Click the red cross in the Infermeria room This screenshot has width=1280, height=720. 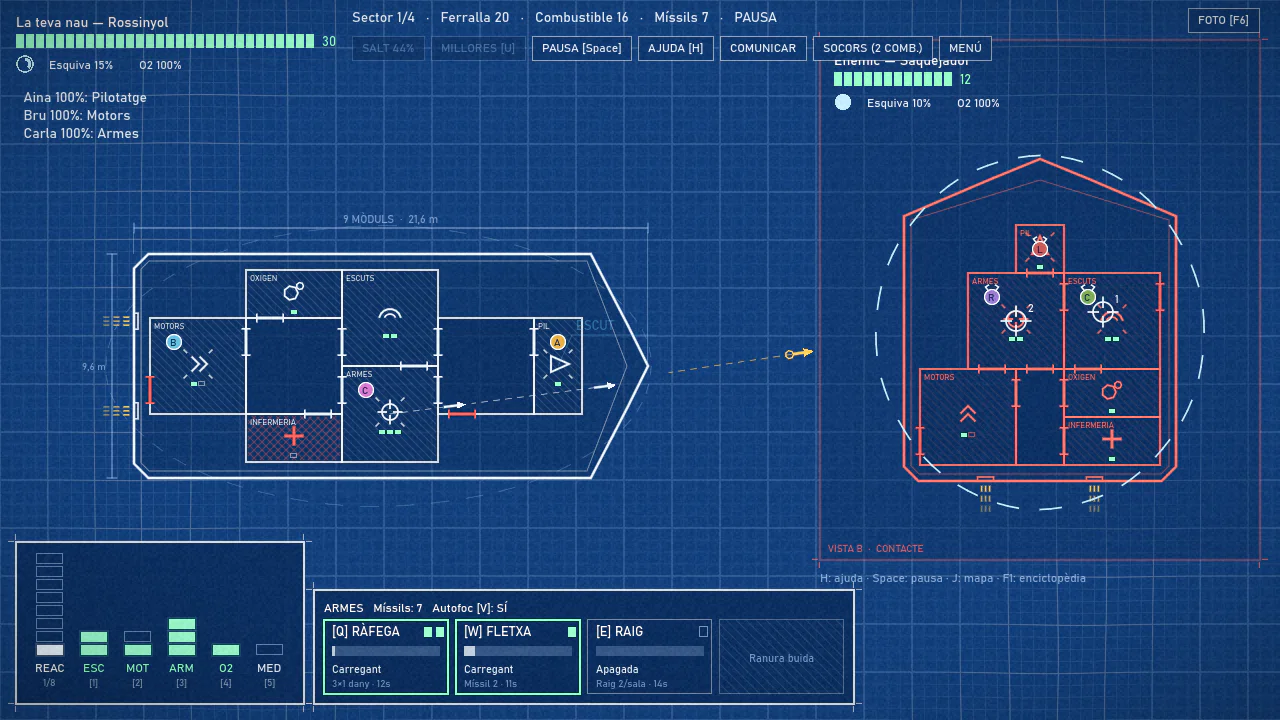293,437
